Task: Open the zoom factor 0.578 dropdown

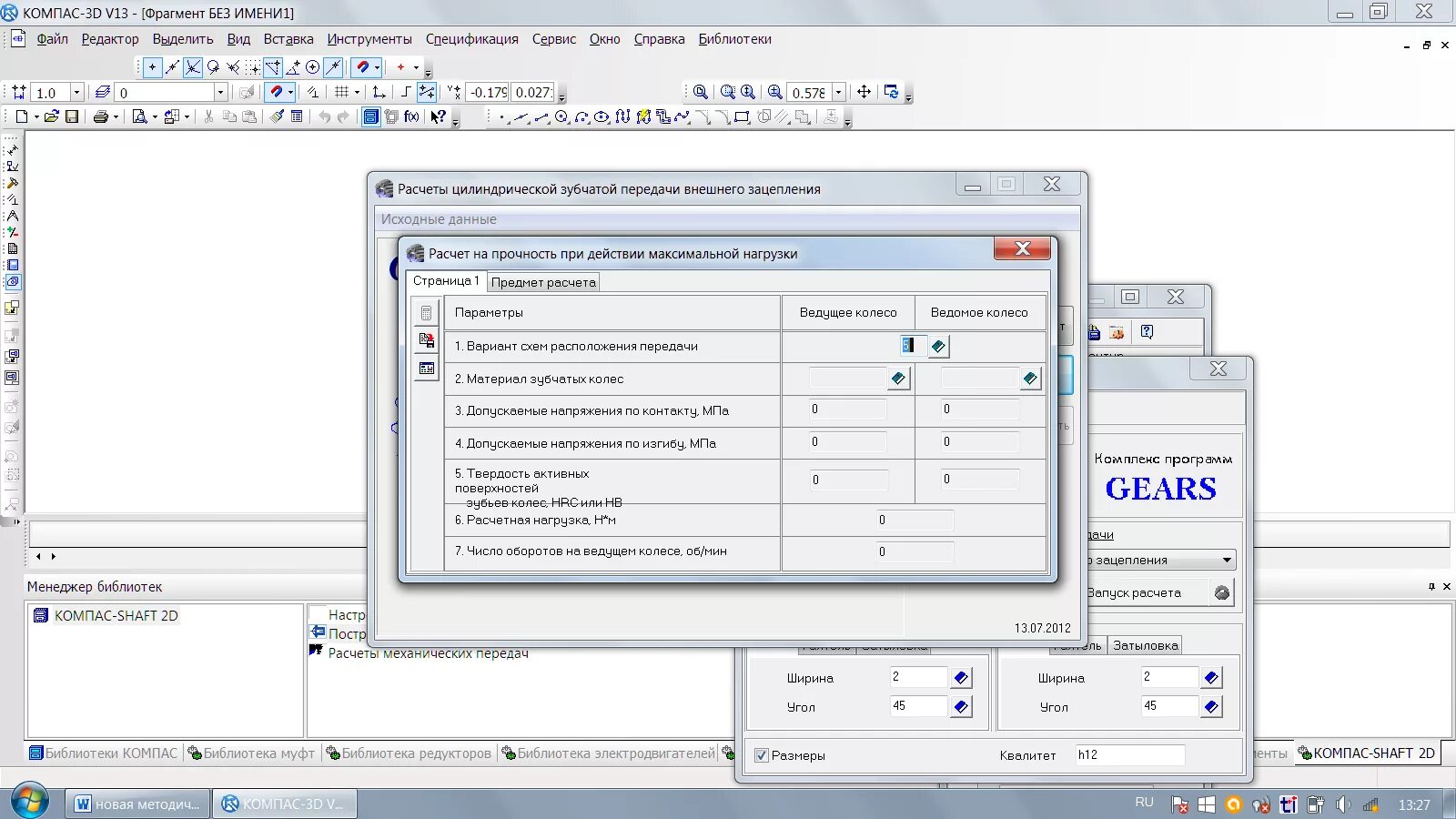Action: pyautogui.click(x=839, y=92)
